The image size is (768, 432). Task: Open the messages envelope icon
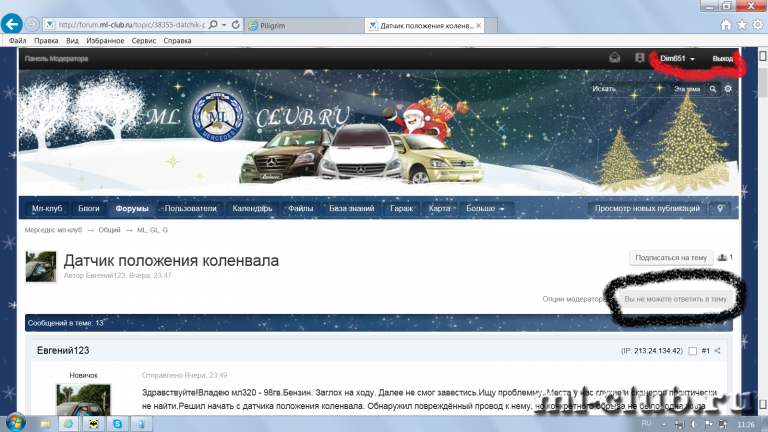pos(615,58)
